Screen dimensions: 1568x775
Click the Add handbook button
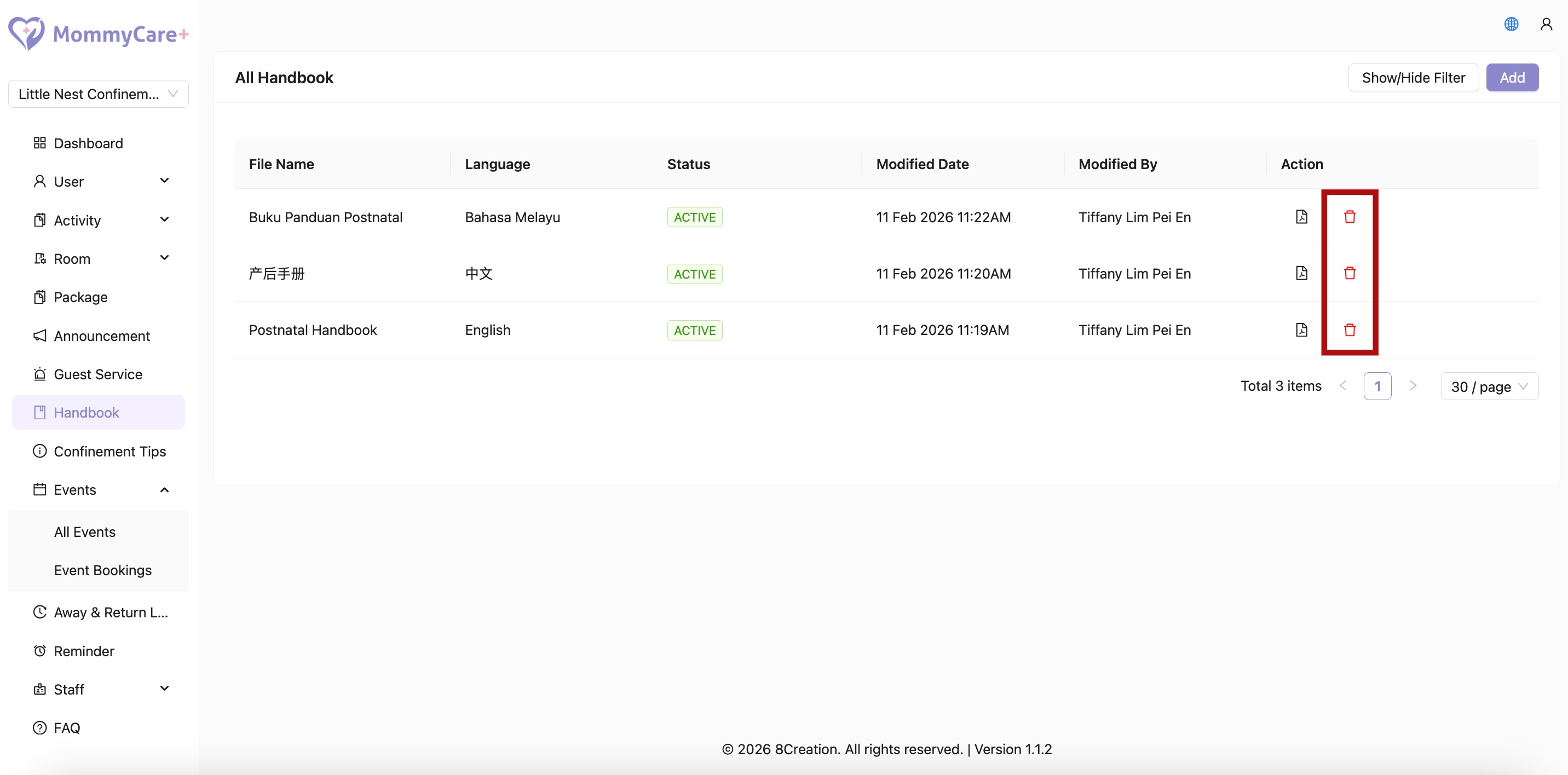[1512, 77]
